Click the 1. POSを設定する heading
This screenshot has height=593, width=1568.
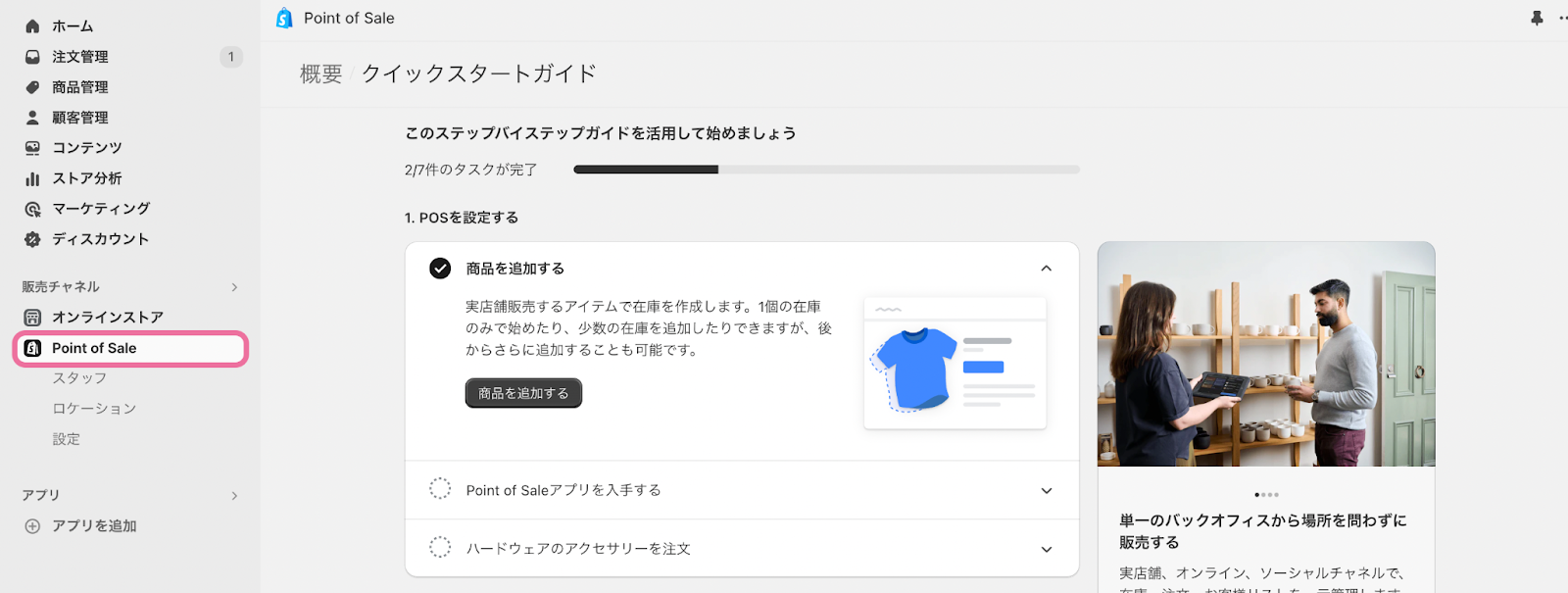462,218
